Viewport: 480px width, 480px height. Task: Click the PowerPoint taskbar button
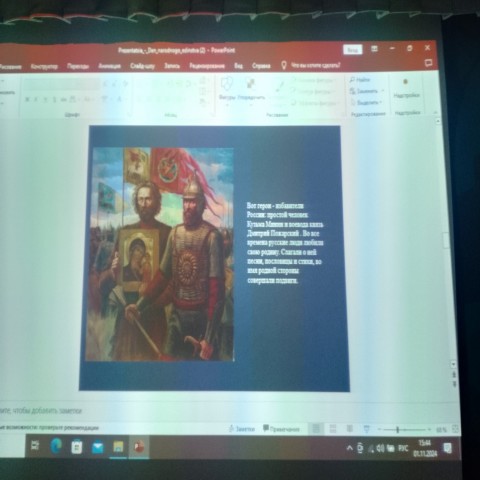[x=139, y=447]
